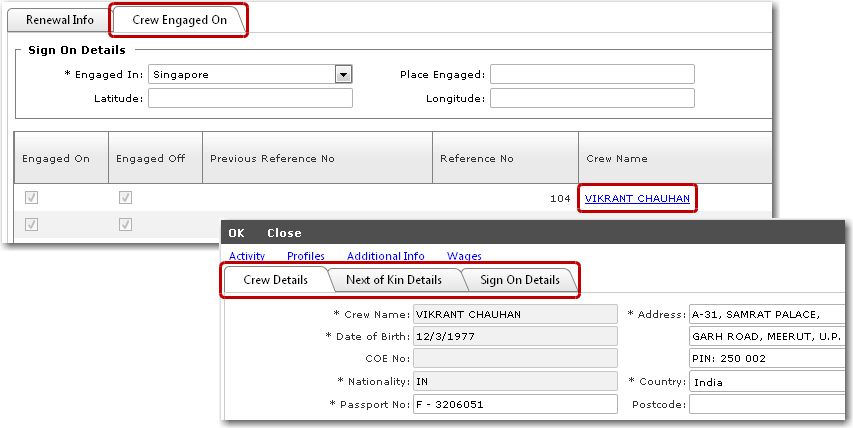Open the Profiles link

[306, 256]
